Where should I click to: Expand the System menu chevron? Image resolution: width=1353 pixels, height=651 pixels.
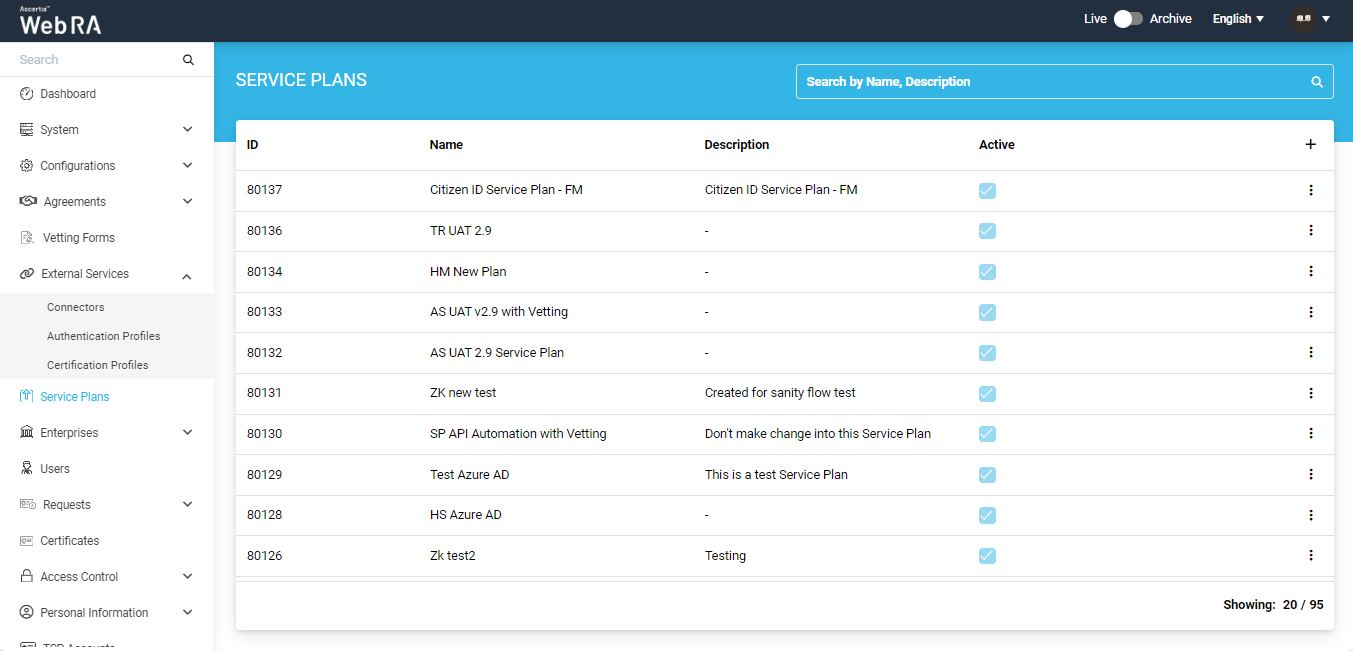pyautogui.click(x=187, y=130)
